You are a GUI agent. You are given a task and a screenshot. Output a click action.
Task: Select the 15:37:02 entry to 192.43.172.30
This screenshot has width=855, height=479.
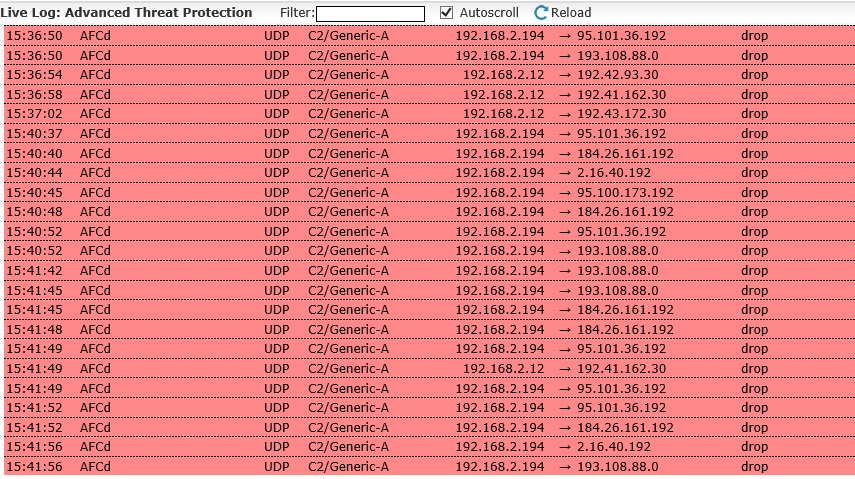point(429,114)
